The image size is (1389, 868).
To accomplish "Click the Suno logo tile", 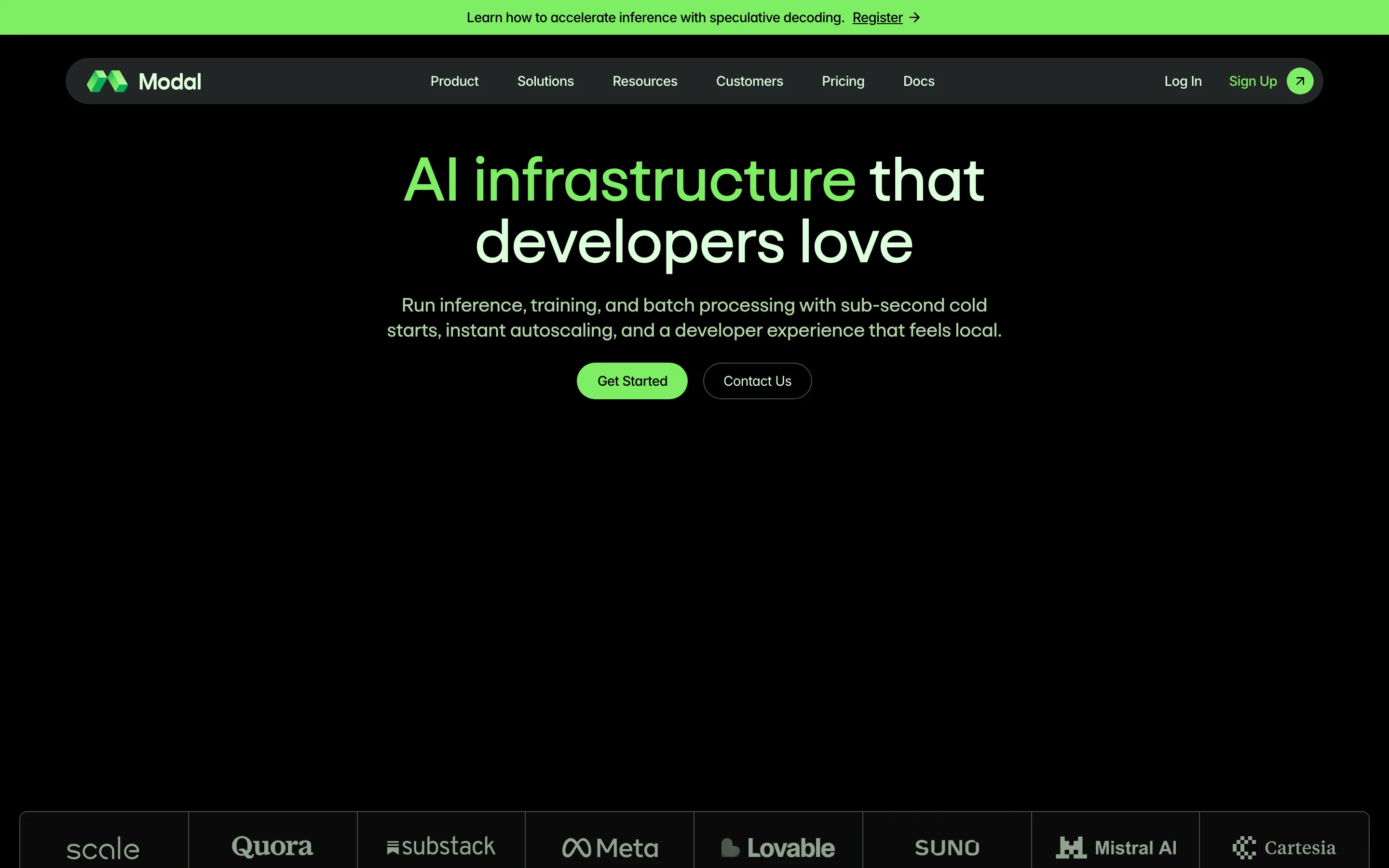I will (946, 847).
